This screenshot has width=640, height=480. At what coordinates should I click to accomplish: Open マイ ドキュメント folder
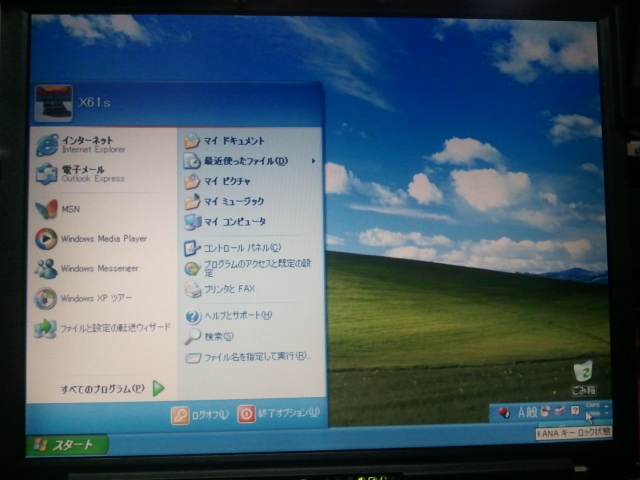tap(224, 141)
